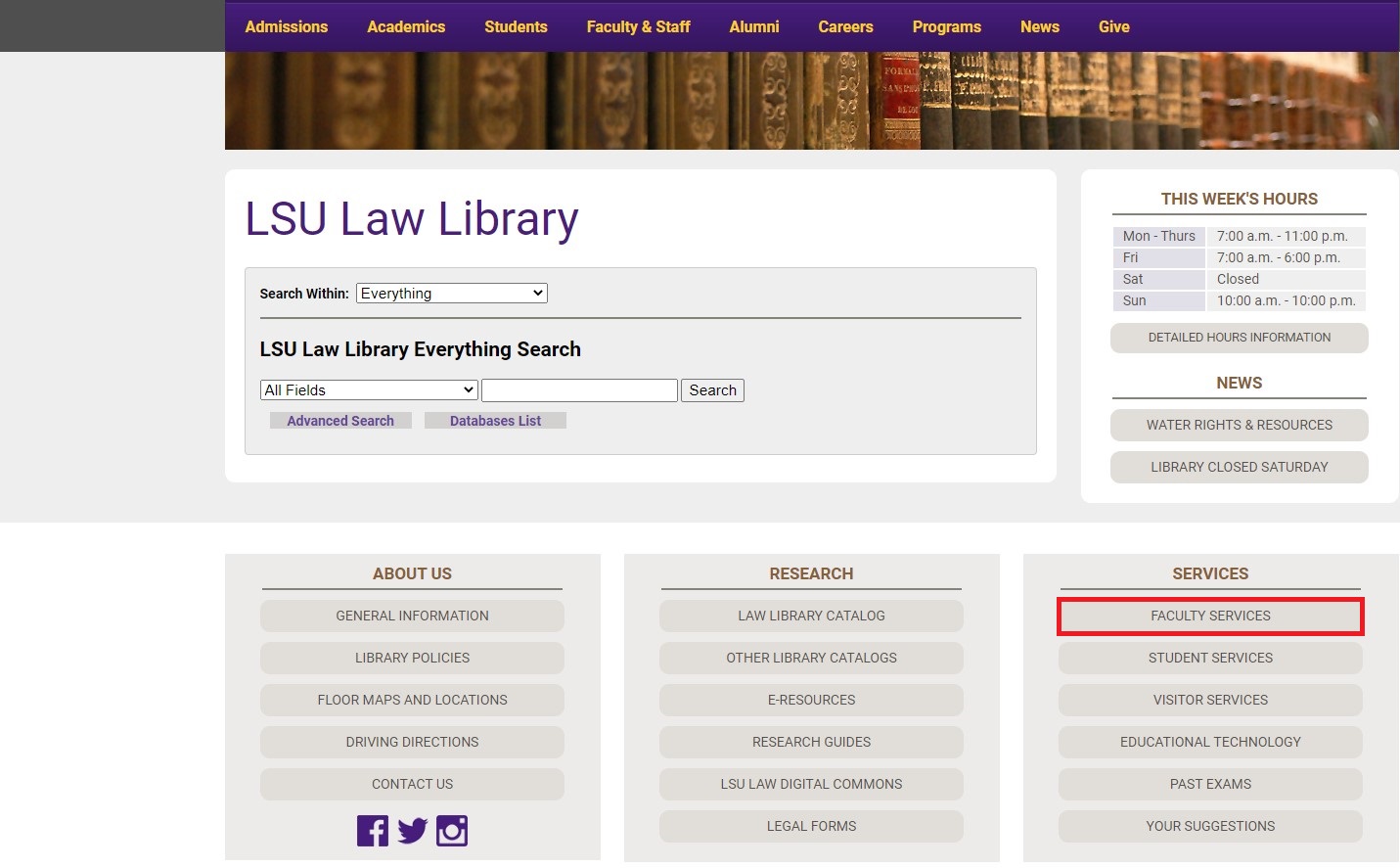Open the News menu item
The height and width of the screenshot is (868, 1400).
click(x=1039, y=26)
